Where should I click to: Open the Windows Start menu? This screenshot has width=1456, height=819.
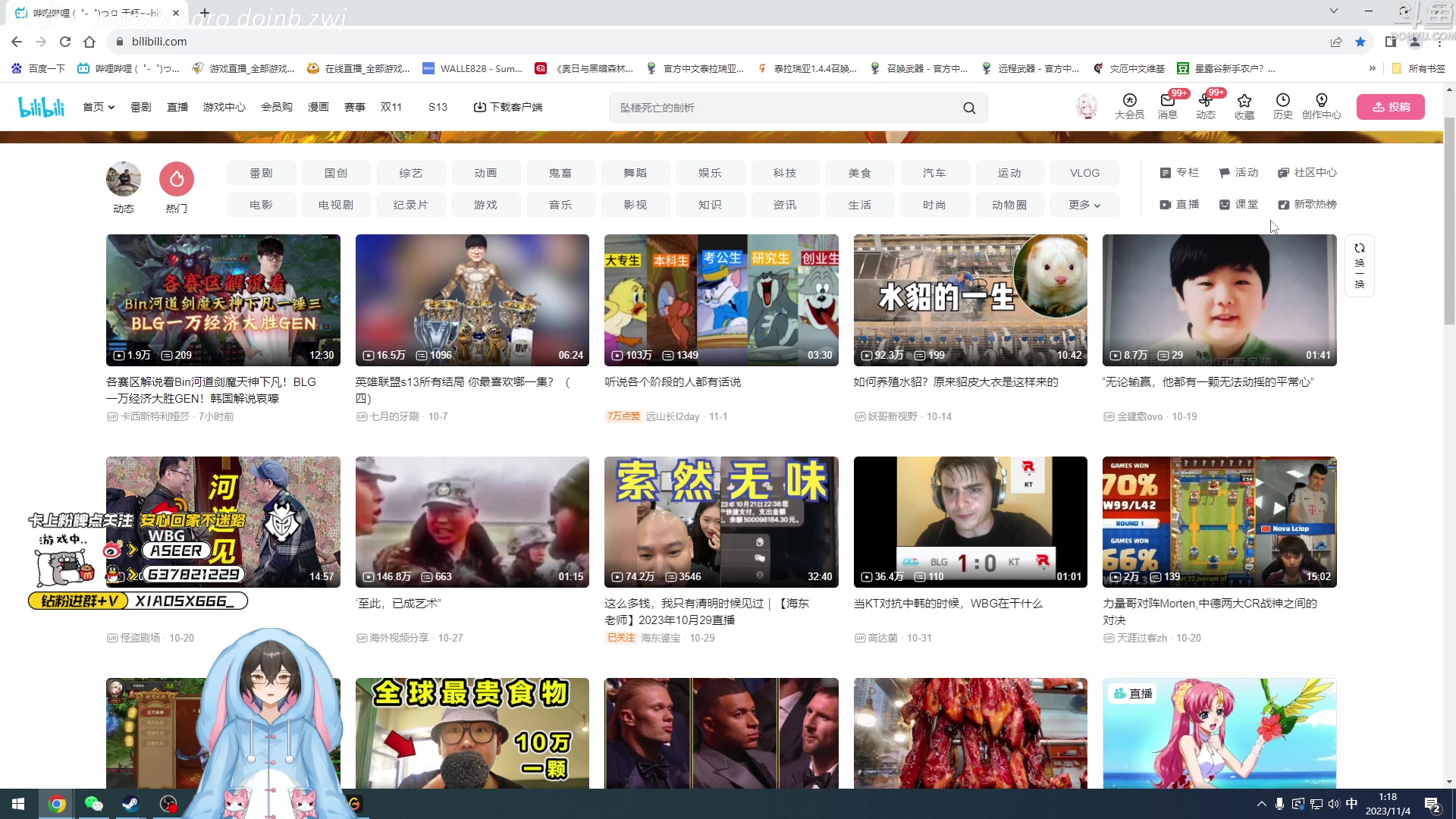tap(18, 804)
